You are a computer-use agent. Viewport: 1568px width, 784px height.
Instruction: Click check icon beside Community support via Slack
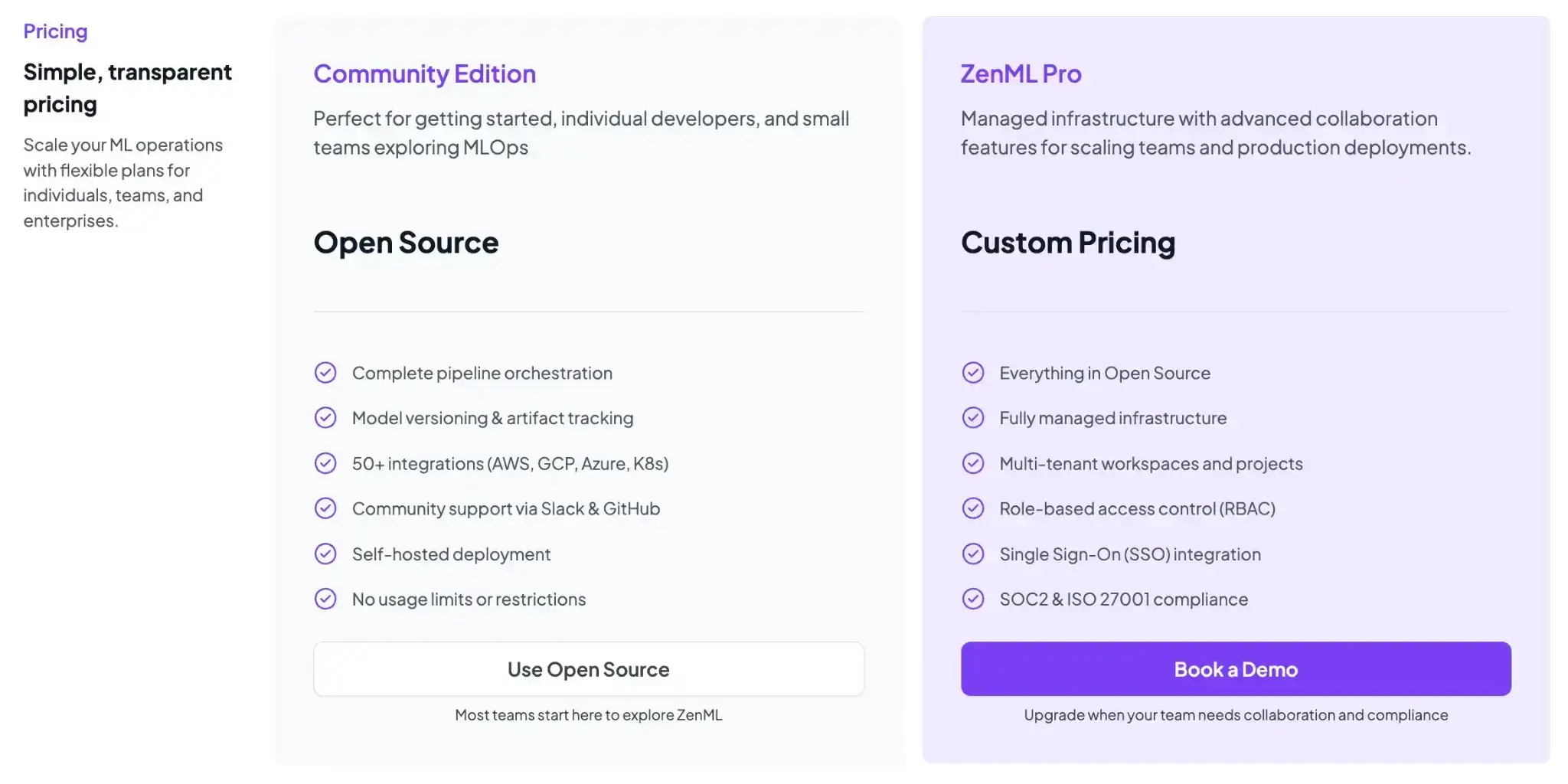pyautogui.click(x=325, y=508)
